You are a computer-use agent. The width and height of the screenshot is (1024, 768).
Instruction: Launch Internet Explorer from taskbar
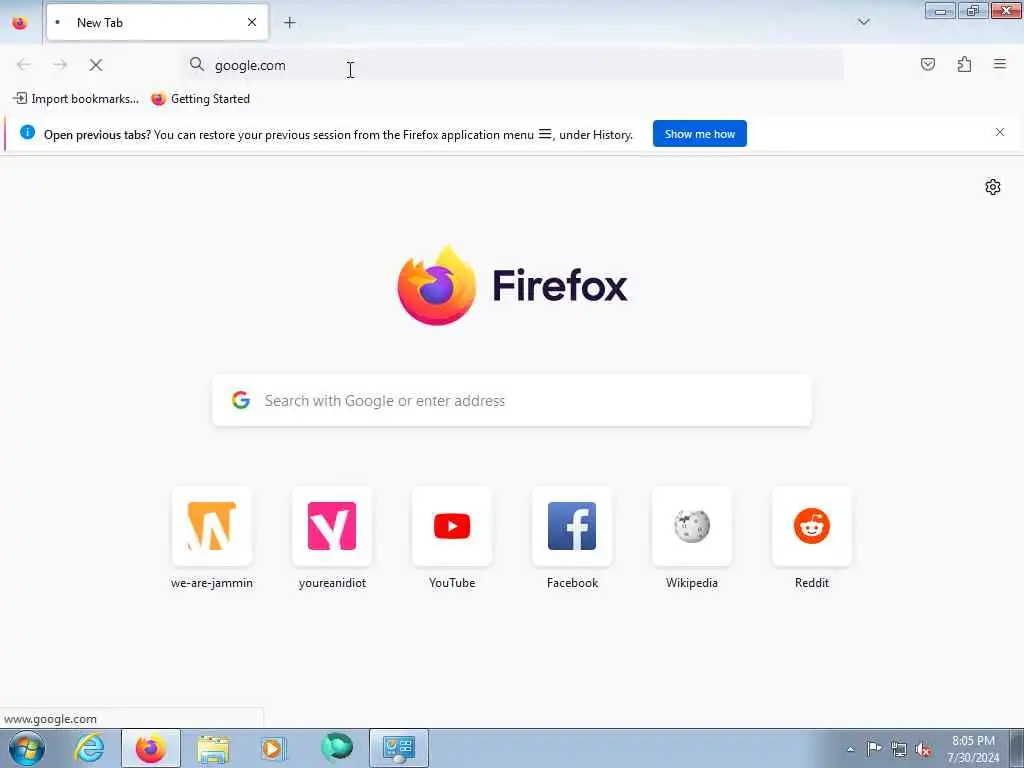pyautogui.click(x=89, y=748)
